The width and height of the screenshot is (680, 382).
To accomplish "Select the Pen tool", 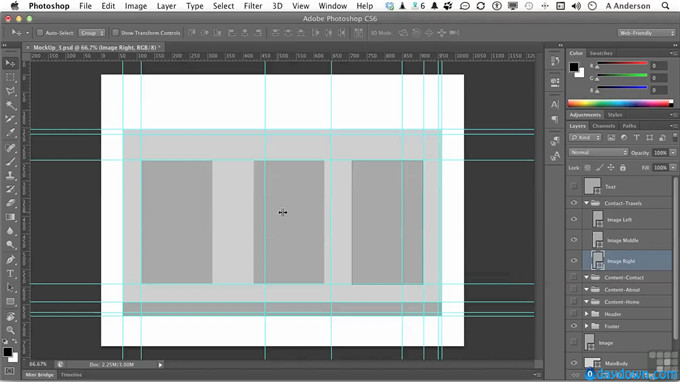I will tap(10, 260).
